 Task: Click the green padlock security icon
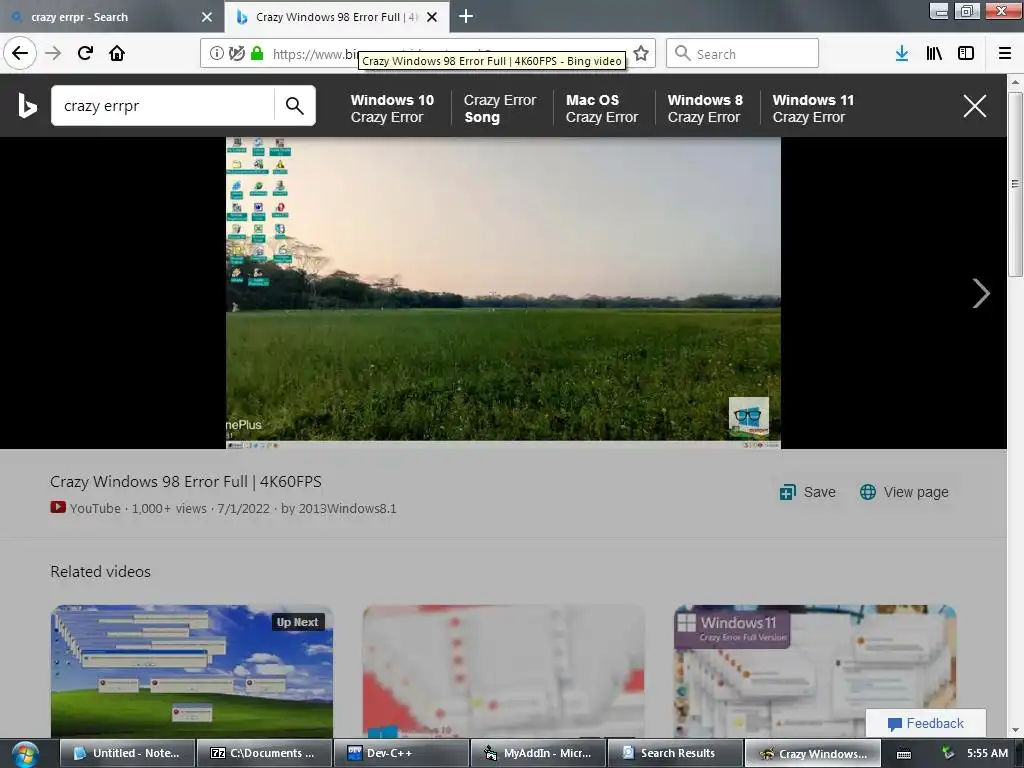tap(257, 54)
